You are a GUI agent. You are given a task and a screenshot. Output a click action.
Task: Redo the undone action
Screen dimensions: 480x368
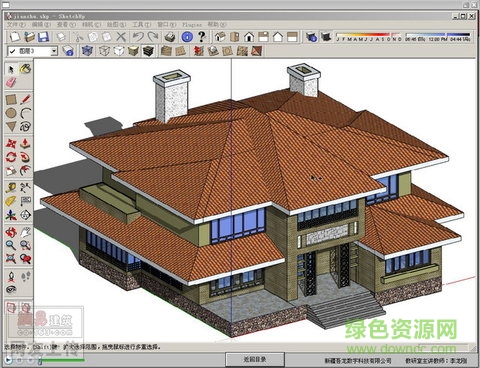[x=153, y=37]
